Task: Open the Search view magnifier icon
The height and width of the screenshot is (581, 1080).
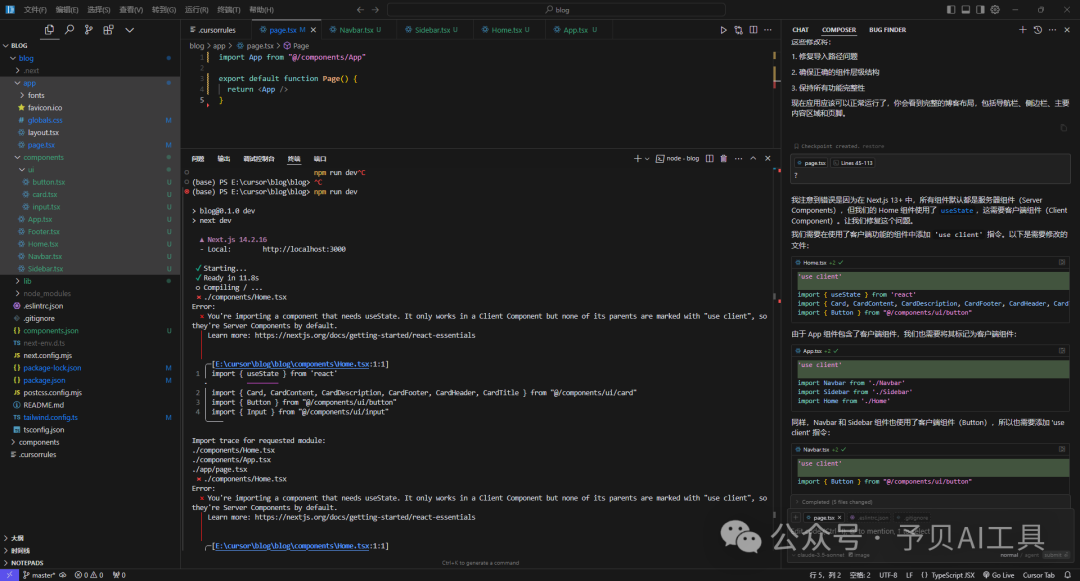Action: pos(69,30)
